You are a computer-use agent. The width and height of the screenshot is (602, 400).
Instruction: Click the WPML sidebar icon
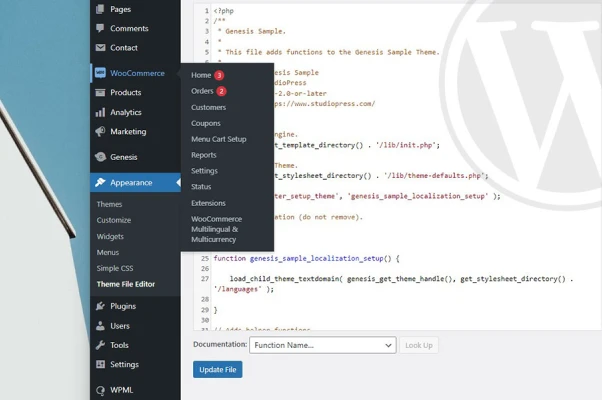point(100,390)
